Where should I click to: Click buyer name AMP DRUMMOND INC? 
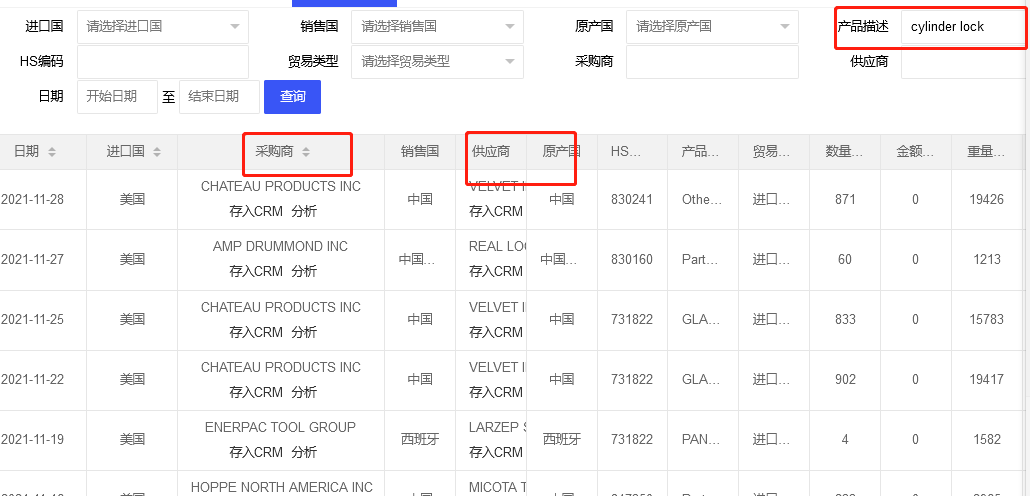tap(280, 246)
